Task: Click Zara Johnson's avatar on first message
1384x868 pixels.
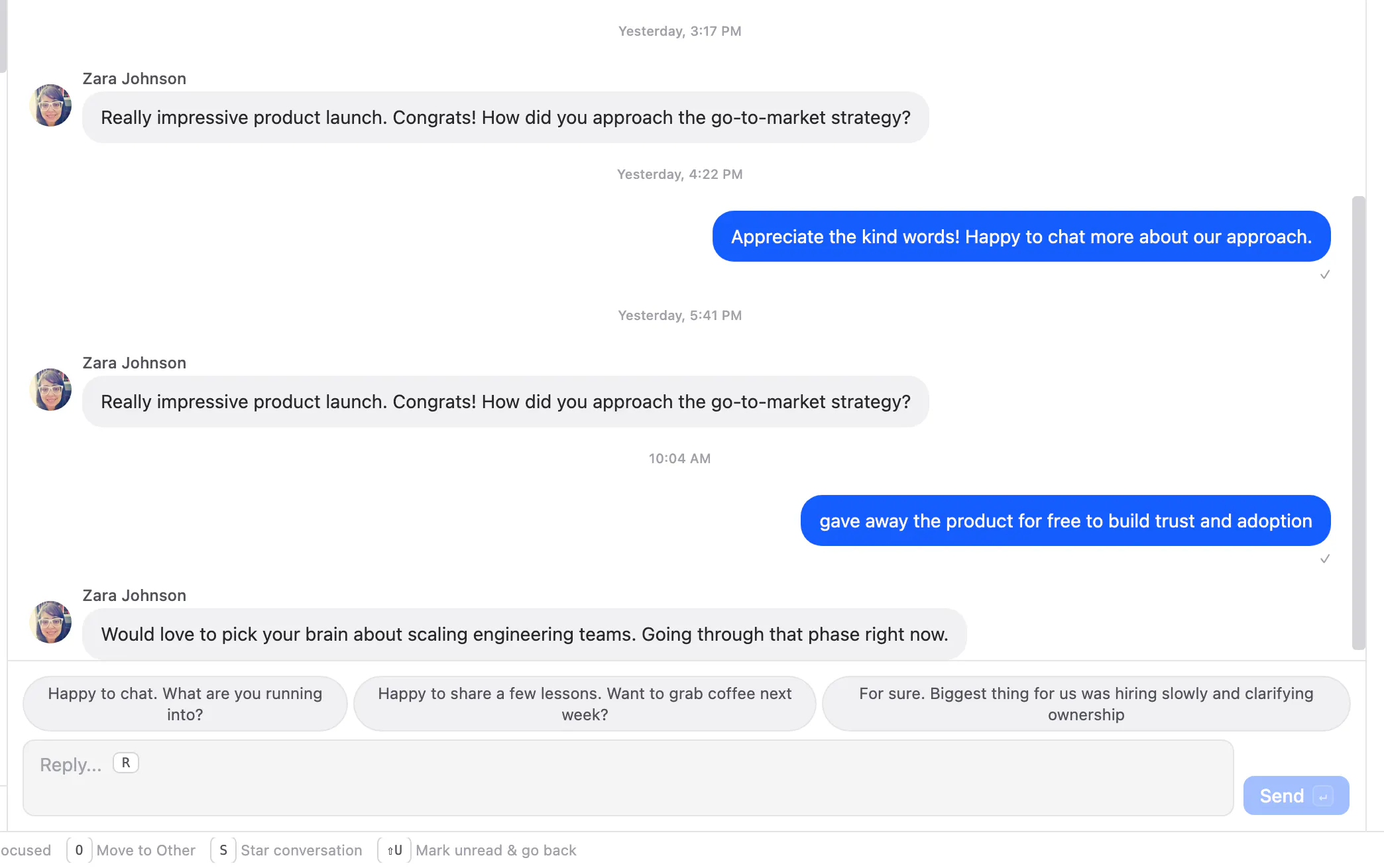Action: click(50, 105)
